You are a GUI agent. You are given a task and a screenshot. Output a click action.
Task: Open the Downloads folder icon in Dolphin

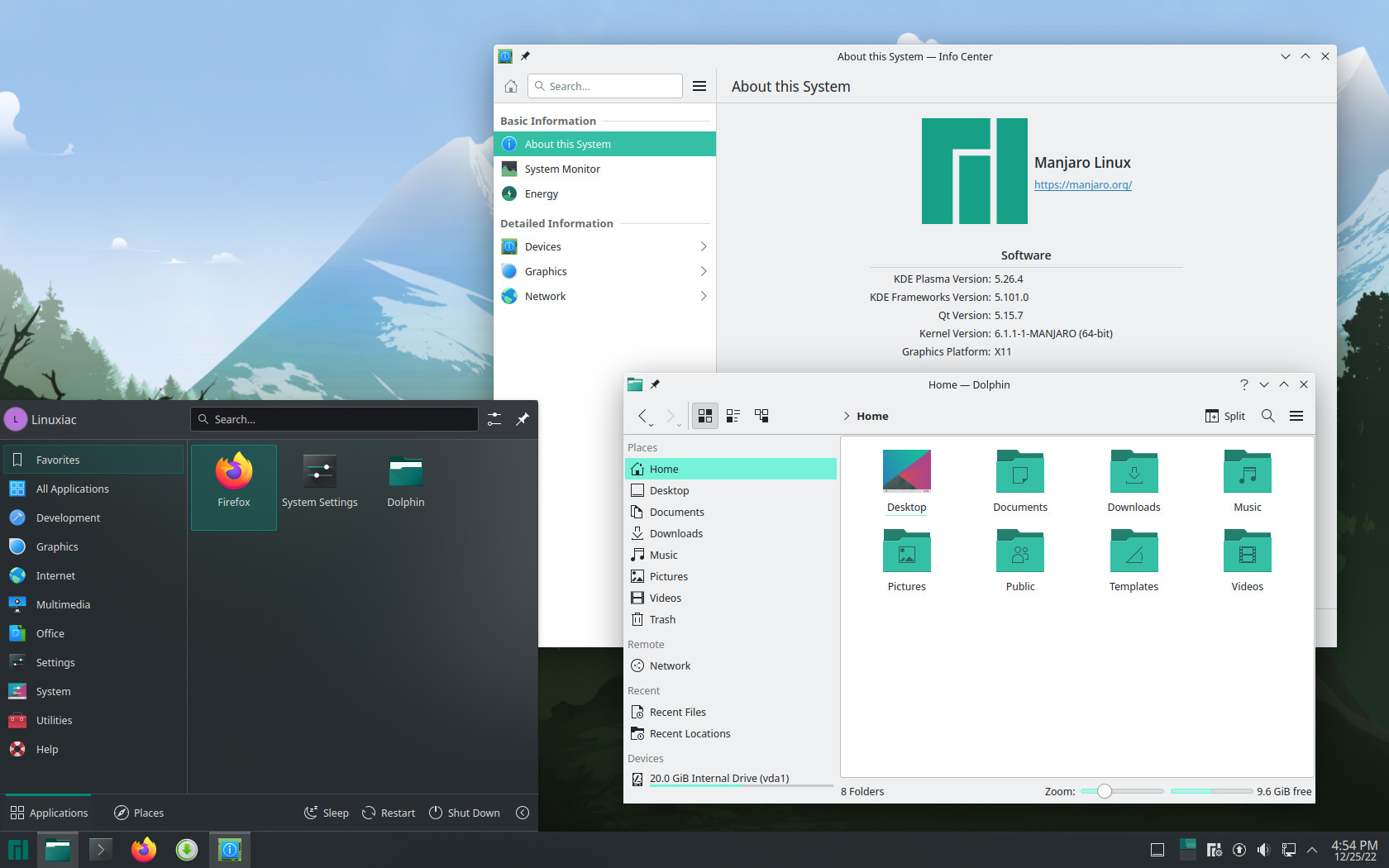click(x=1134, y=481)
